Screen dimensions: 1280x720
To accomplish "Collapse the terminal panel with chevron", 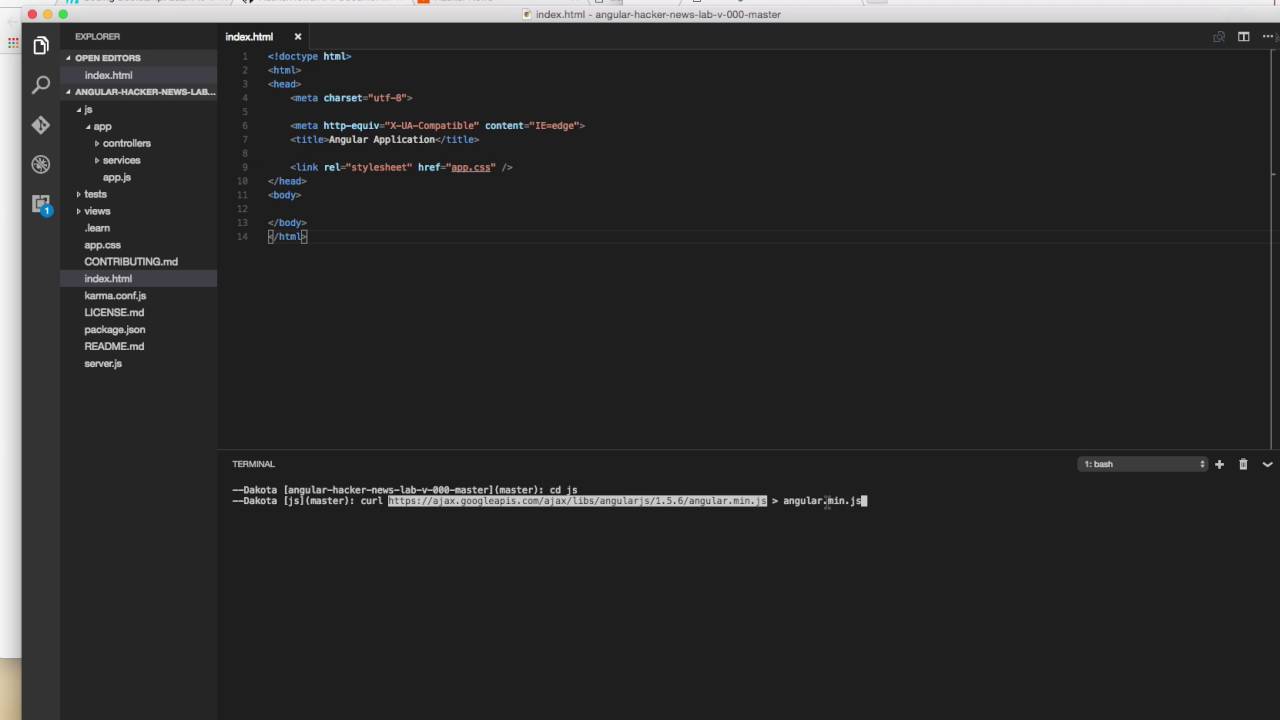I will tap(1267, 464).
